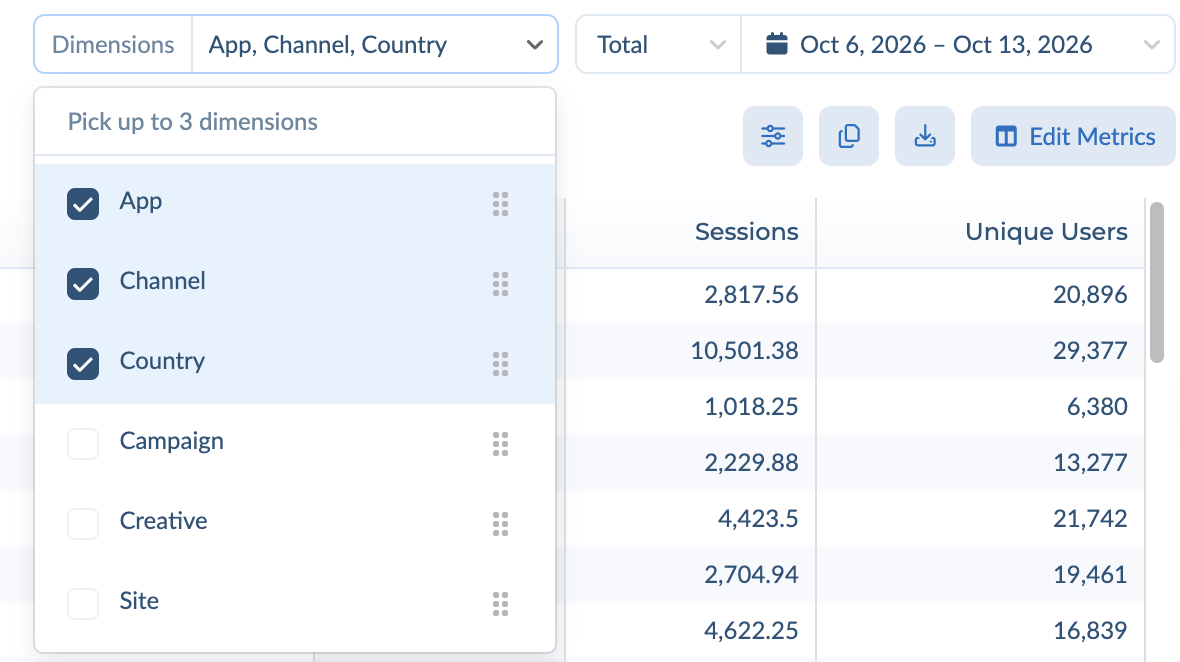1180x662 pixels.
Task: Click sessions value 2,704.94
Action: [751, 575]
